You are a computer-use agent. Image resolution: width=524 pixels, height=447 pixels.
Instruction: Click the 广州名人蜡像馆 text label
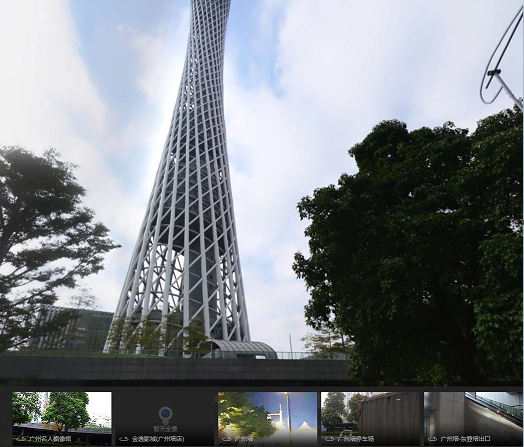pos(50,439)
